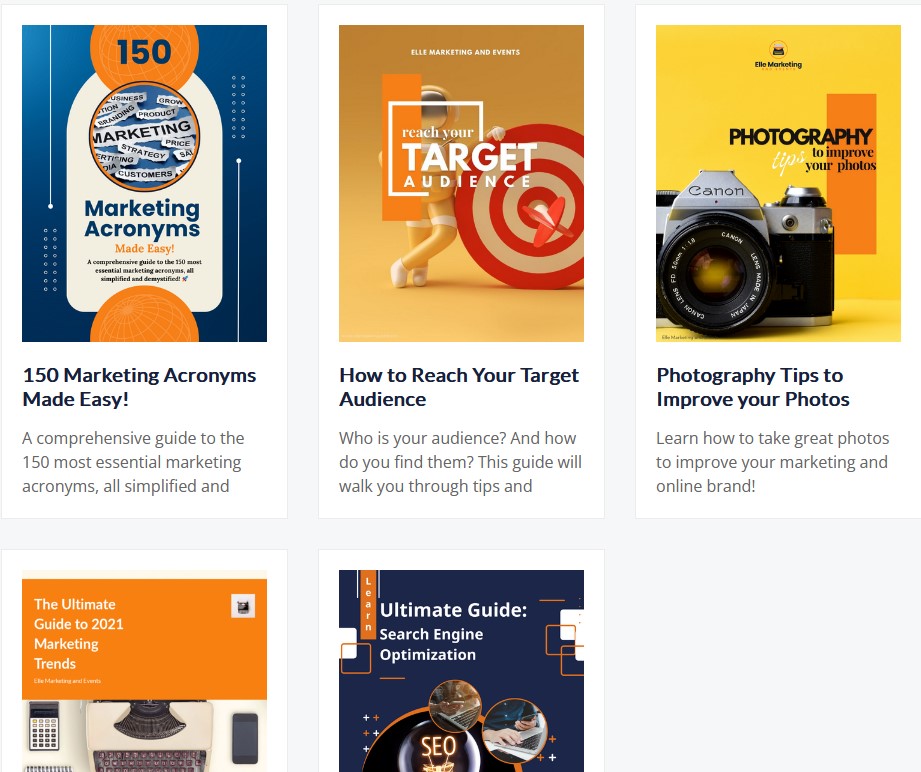The height and width of the screenshot is (772, 921).
Task: Select the acronyms guide description text
Action: coord(133,462)
